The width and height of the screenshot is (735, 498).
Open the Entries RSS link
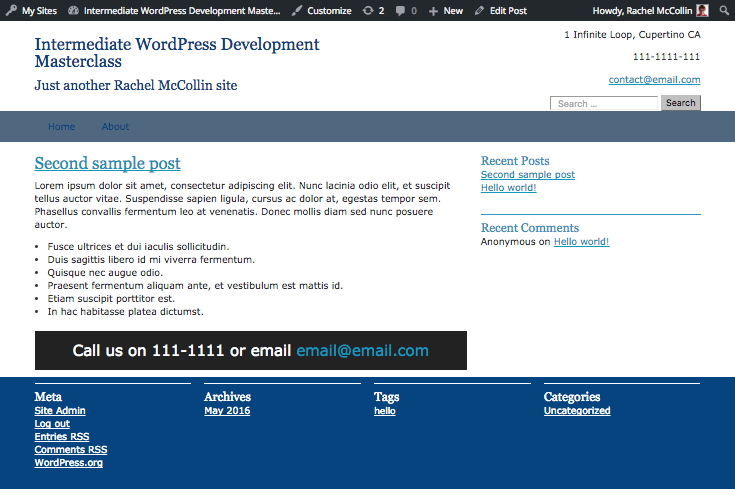coord(62,437)
